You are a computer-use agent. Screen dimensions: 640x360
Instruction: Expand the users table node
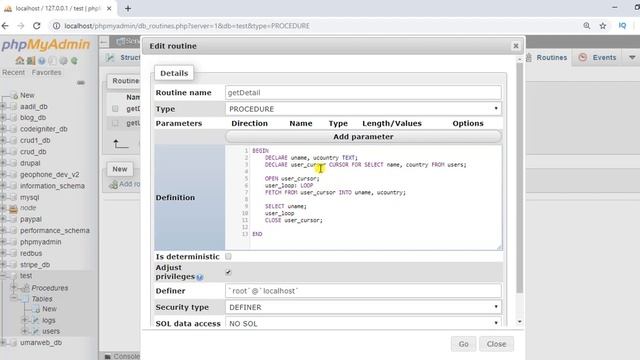coord(25,331)
